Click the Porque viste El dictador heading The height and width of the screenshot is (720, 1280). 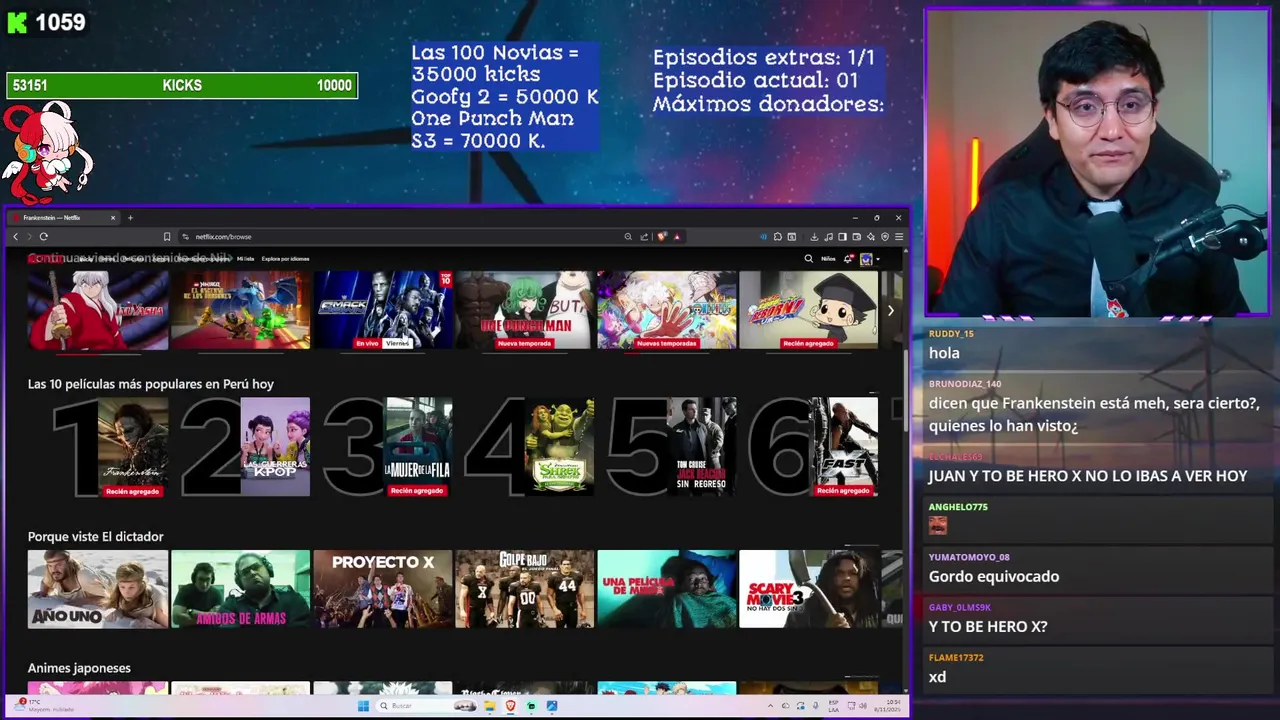[96, 537]
